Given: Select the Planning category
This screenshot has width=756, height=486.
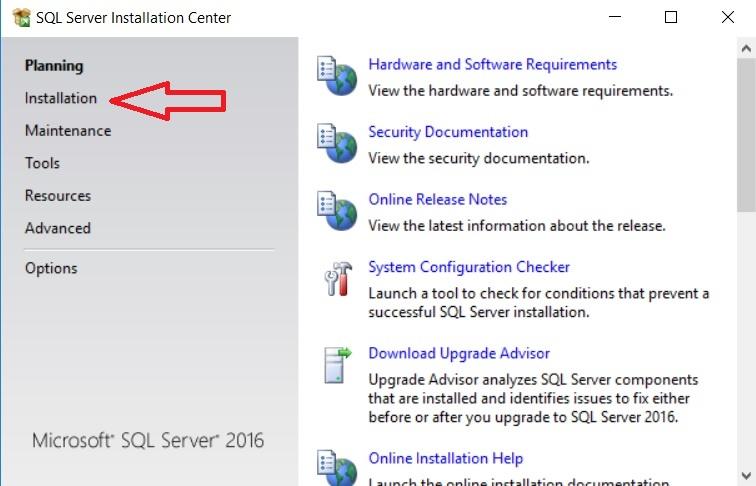Looking at the screenshot, I should (54, 66).
